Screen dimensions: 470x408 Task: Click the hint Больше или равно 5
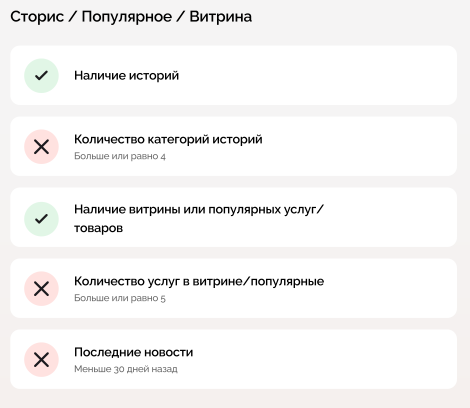tap(120, 298)
